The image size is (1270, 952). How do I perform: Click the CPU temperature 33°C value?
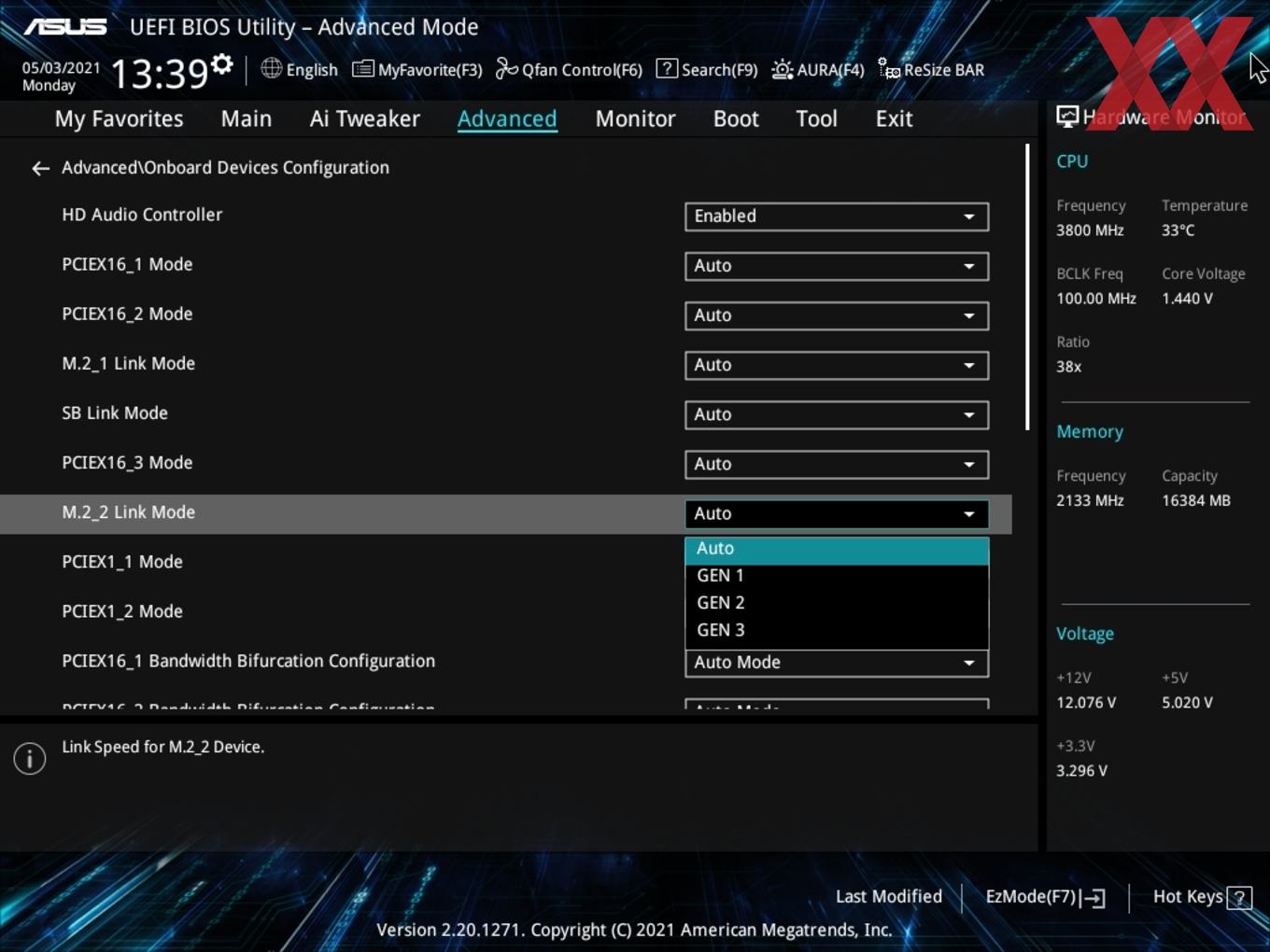(x=1178, y=231)
